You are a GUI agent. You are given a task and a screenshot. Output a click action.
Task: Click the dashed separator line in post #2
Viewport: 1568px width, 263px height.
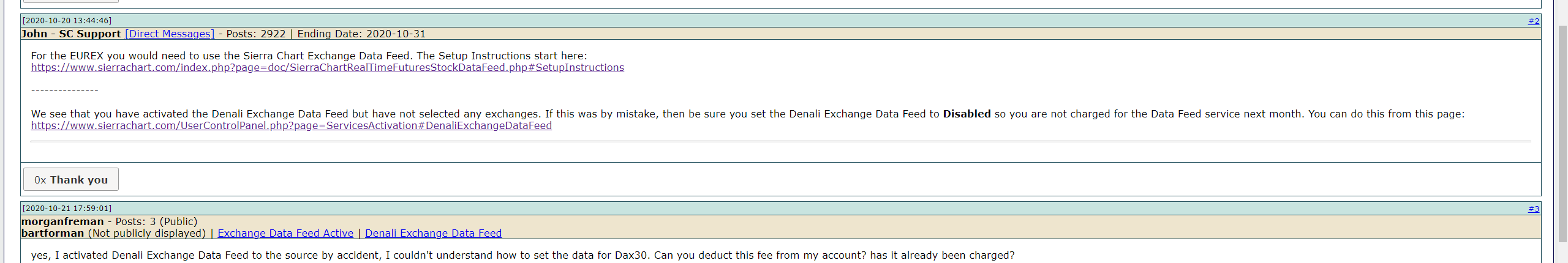pos(64,91)
